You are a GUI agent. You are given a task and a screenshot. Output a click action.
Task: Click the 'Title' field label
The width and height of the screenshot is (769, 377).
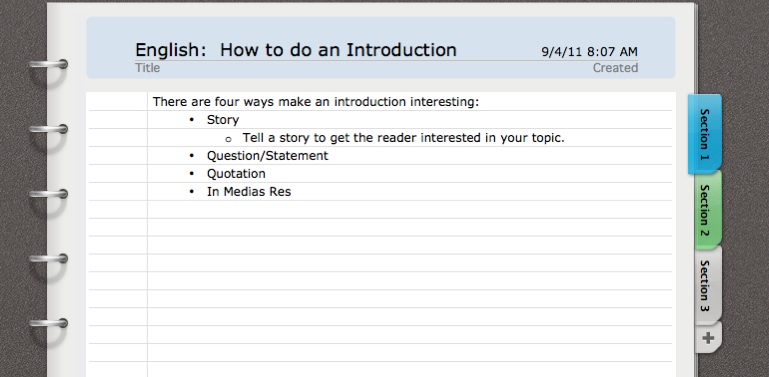pyautogui.click(x=147, y=68)
